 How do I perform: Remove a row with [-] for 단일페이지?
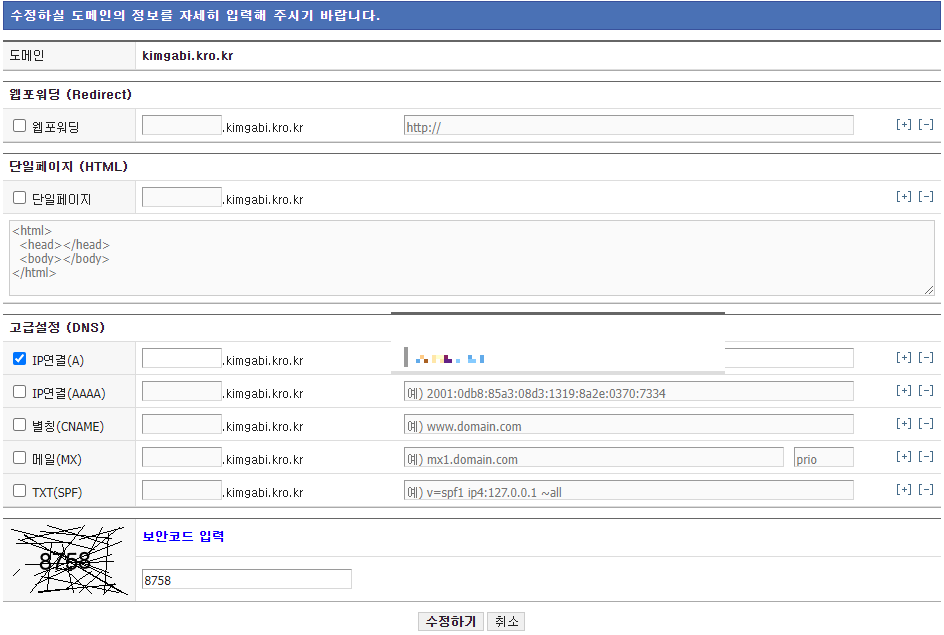tap(926, 197)
